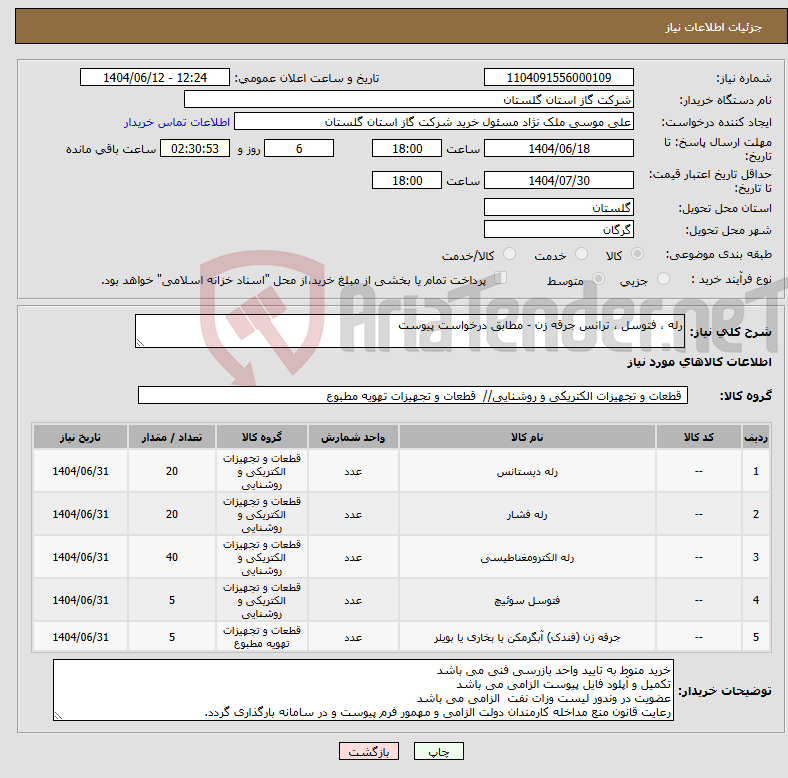Screen dimensions: 788x778
Task: Click the نام کالا column header
Action: pos(527,437)
